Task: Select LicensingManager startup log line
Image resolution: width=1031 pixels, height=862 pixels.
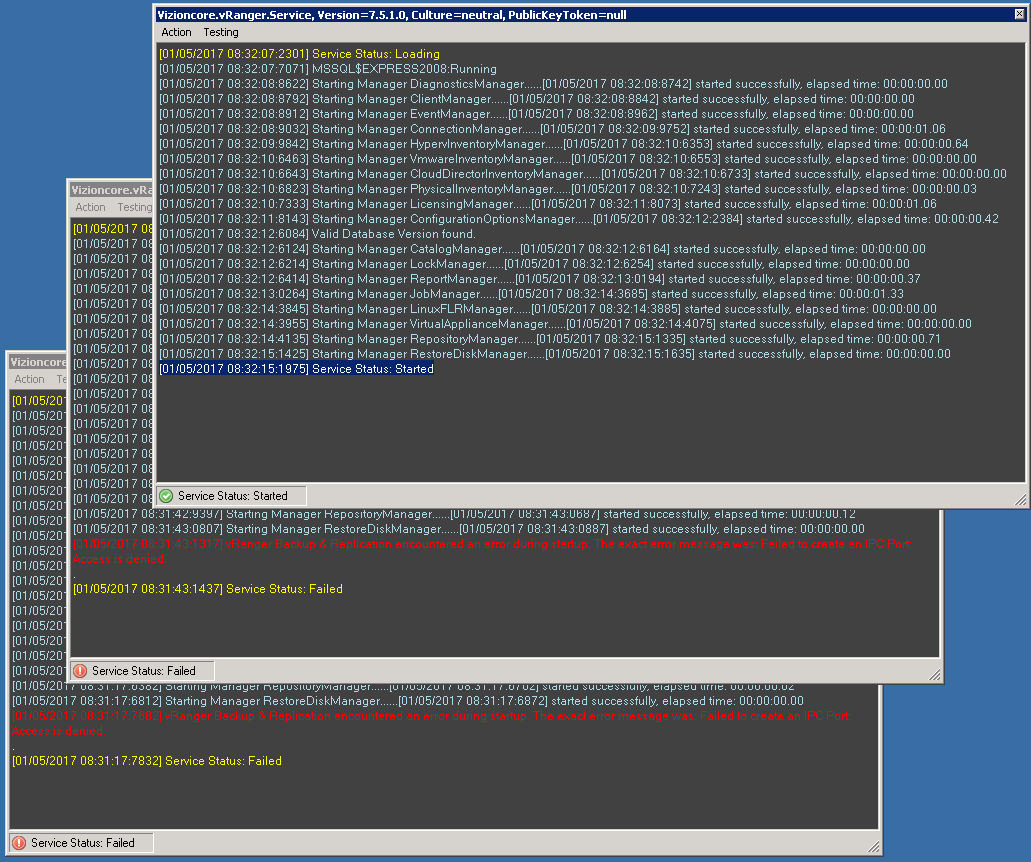Action: pos(548,204)
